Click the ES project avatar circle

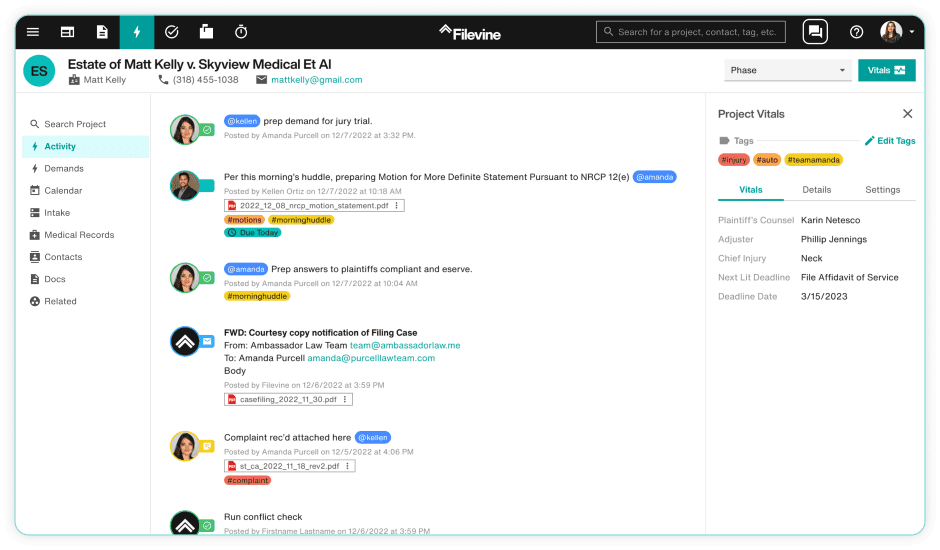click(39, 71)
